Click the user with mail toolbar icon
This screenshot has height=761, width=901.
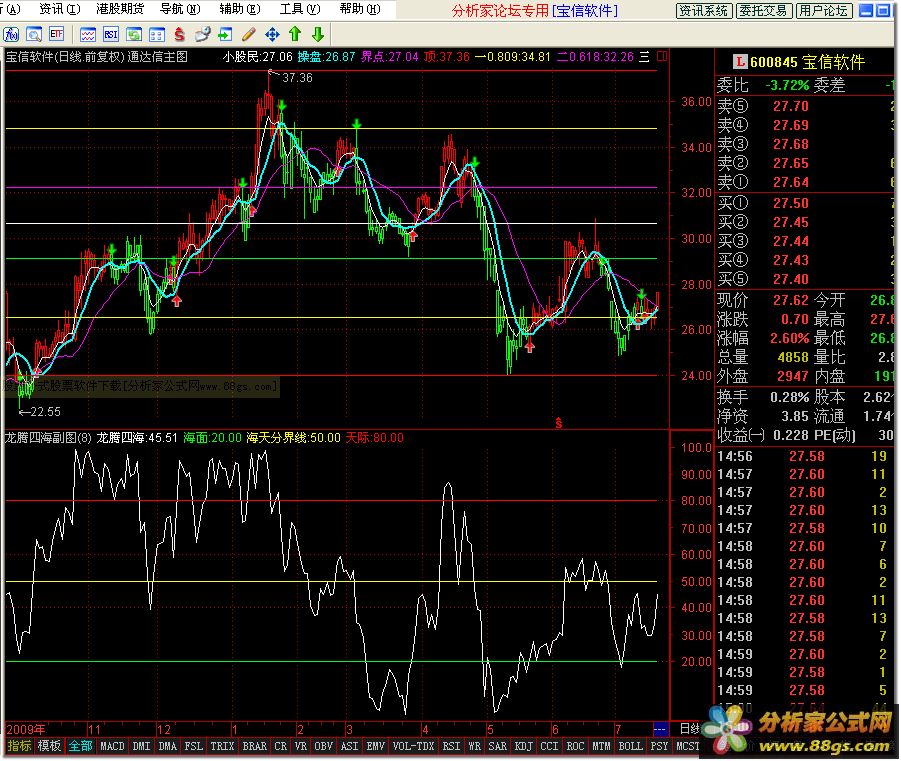coord(202,34)
